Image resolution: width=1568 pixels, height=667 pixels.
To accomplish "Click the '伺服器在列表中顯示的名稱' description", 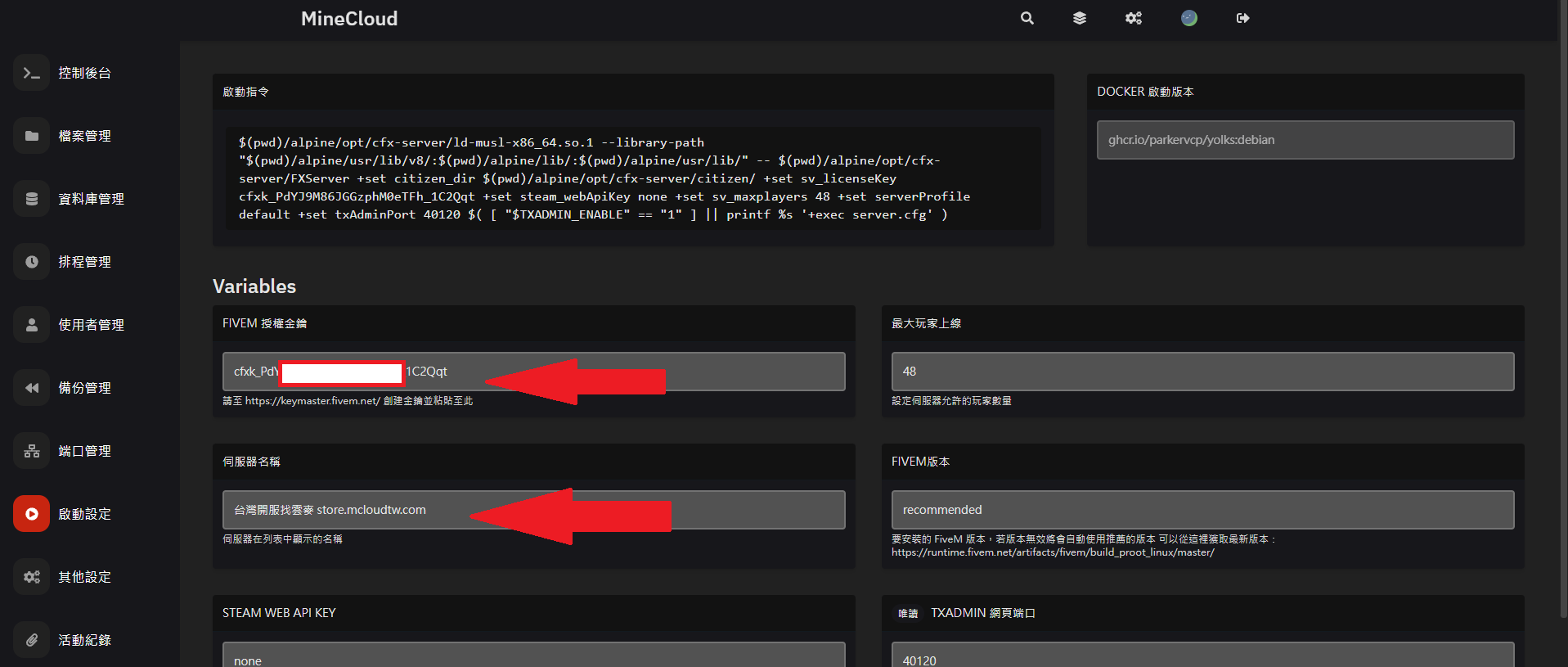I will pos(282,539).
